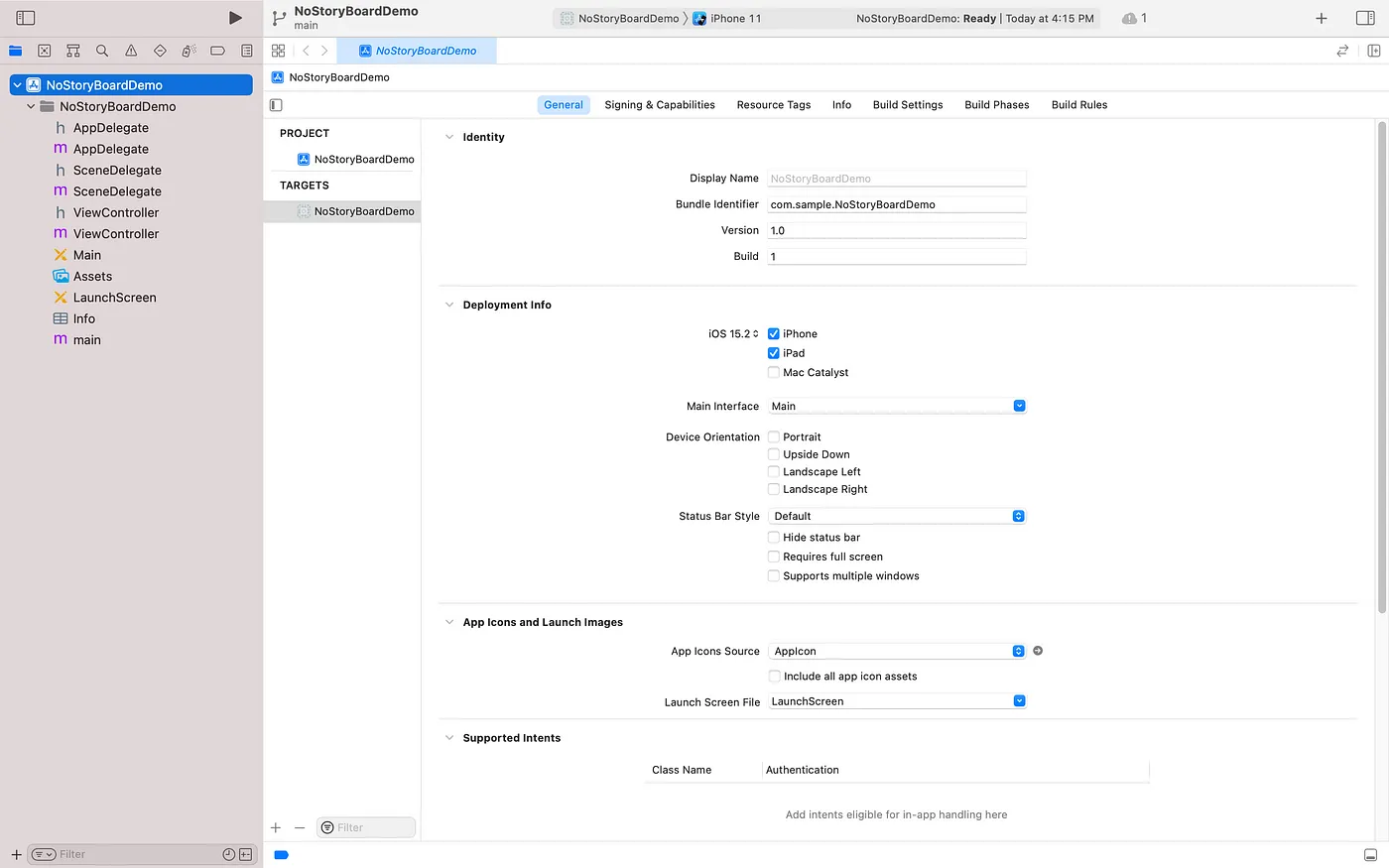Toggle the targets list sidebar icon
This screenshot has width=1389, height=868.
[x=277, y=105]
